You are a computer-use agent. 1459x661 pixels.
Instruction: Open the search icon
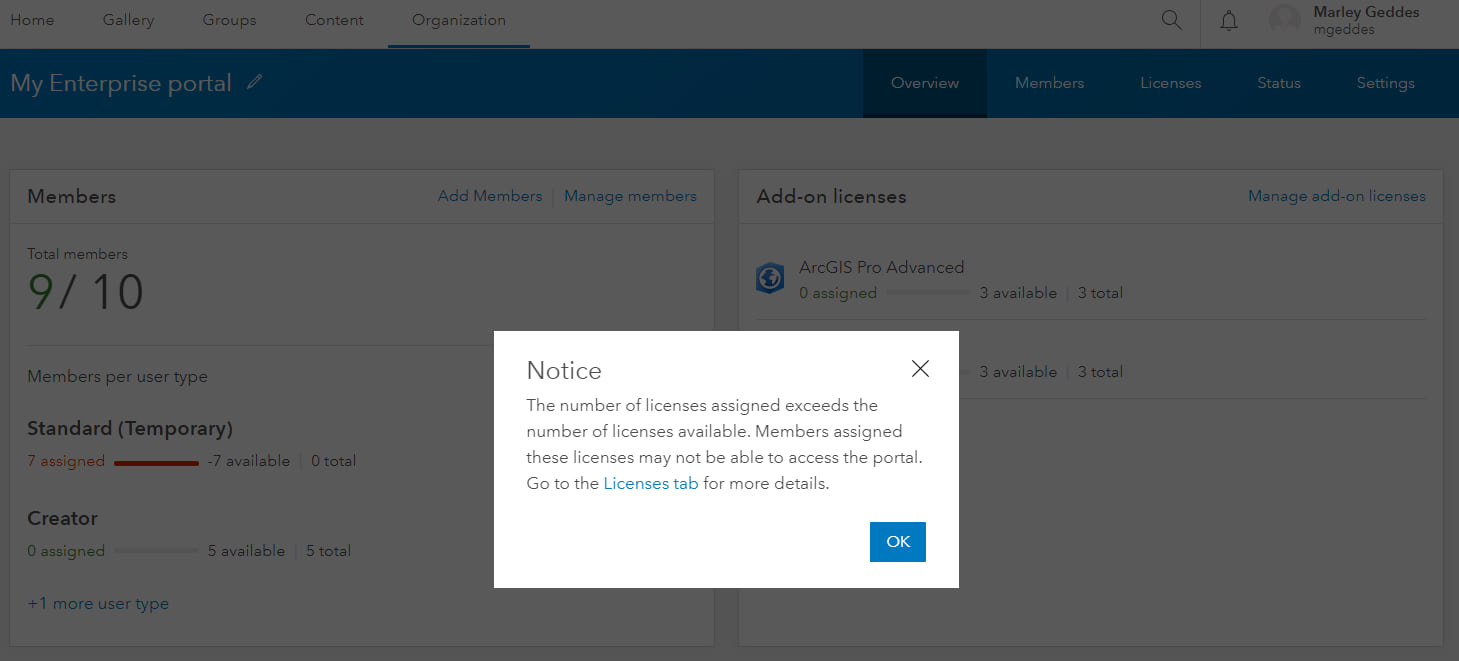1170,19
